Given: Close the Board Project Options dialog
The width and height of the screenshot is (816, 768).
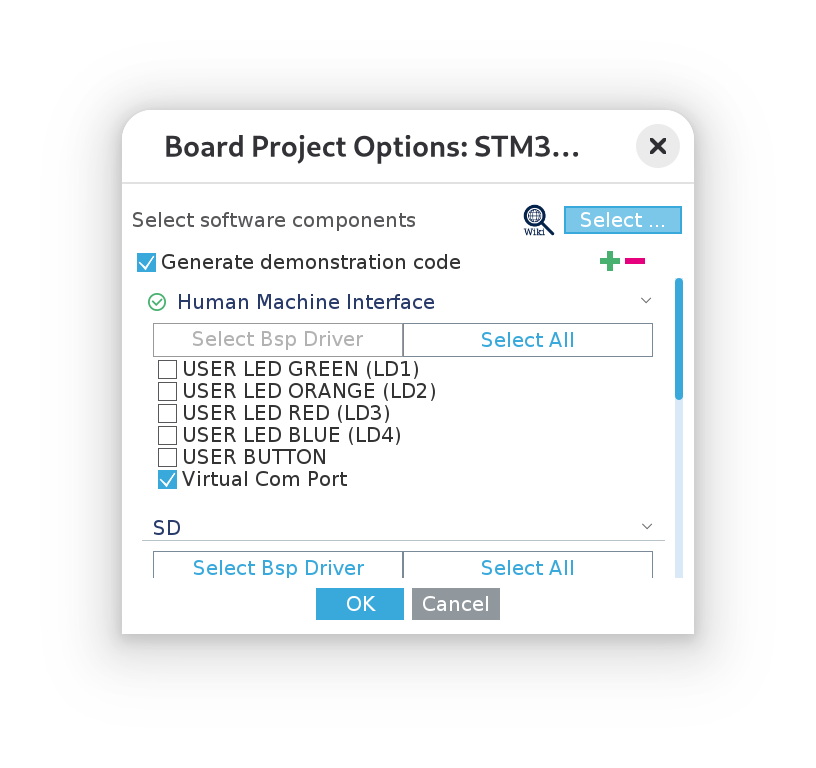Looking at the screenshot, I should pyautogui.click(x=657, y=147).
